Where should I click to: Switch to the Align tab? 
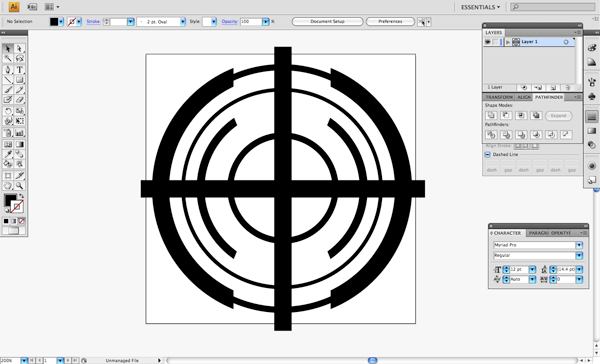tap(524, 97)
